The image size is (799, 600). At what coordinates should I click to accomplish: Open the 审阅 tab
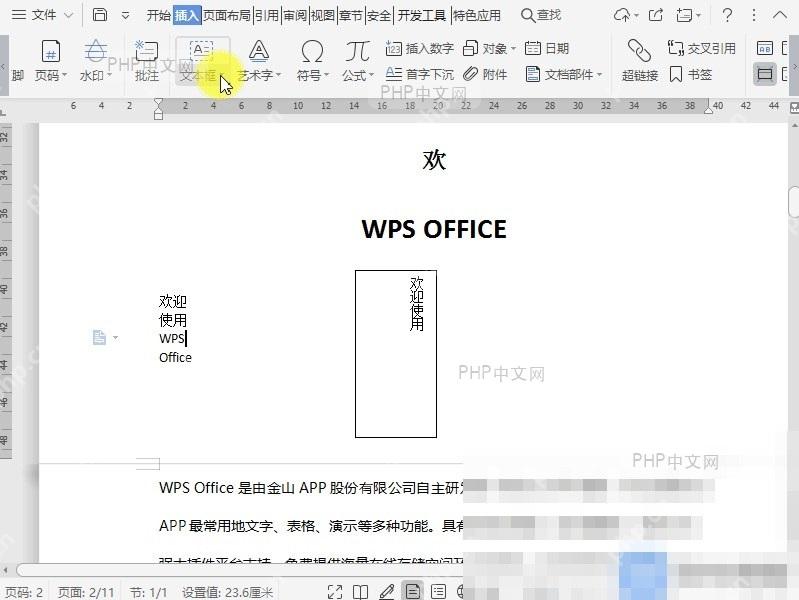tap(295, 16)
